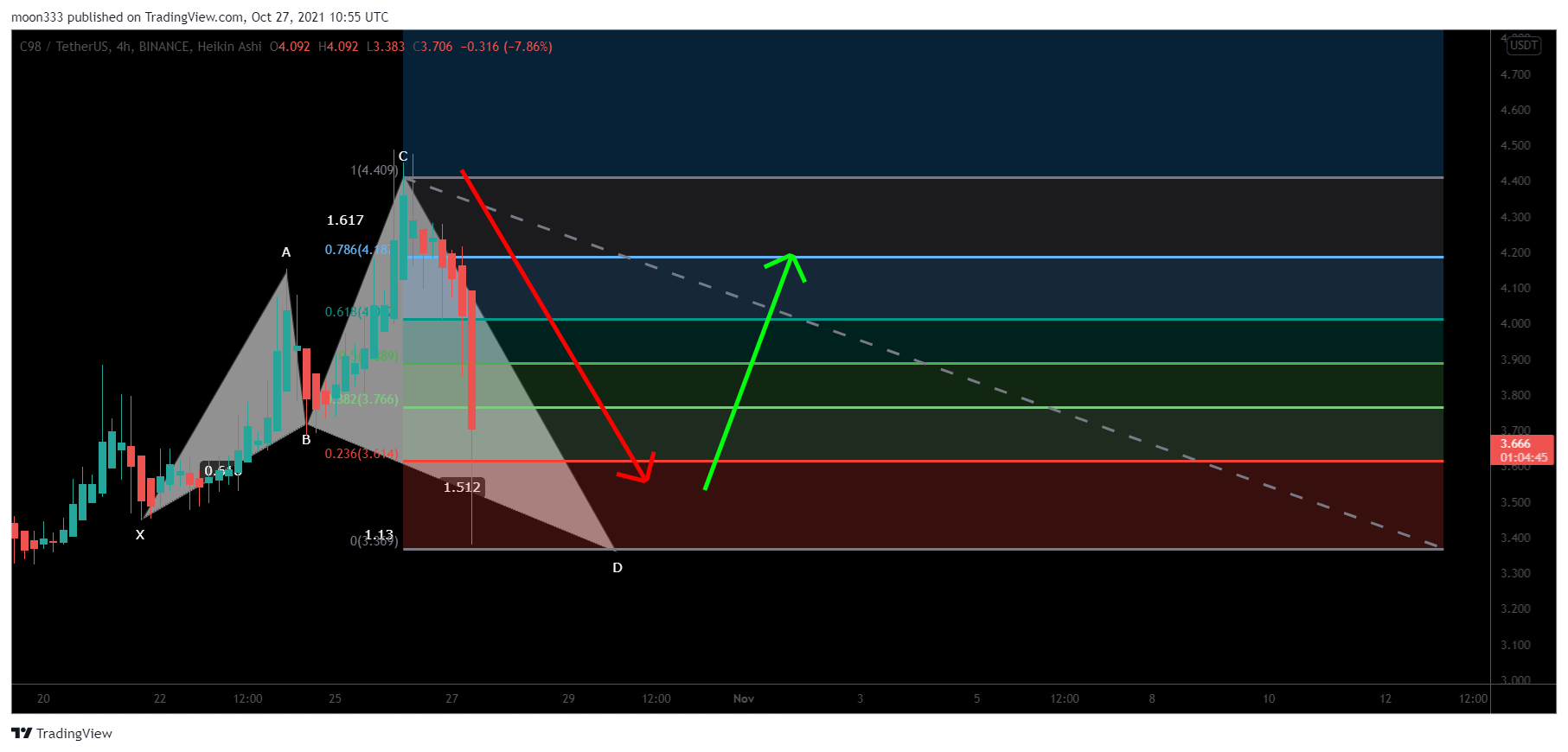Image resolution: width=1568 pixels, height=752 pixels.
Task: Click the Fibonacci 0.382(3.766) level label
Action: [x=364, y=399]
